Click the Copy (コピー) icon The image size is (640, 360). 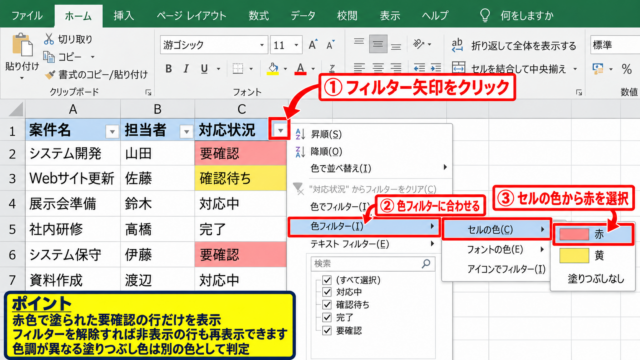click(49, 57)
